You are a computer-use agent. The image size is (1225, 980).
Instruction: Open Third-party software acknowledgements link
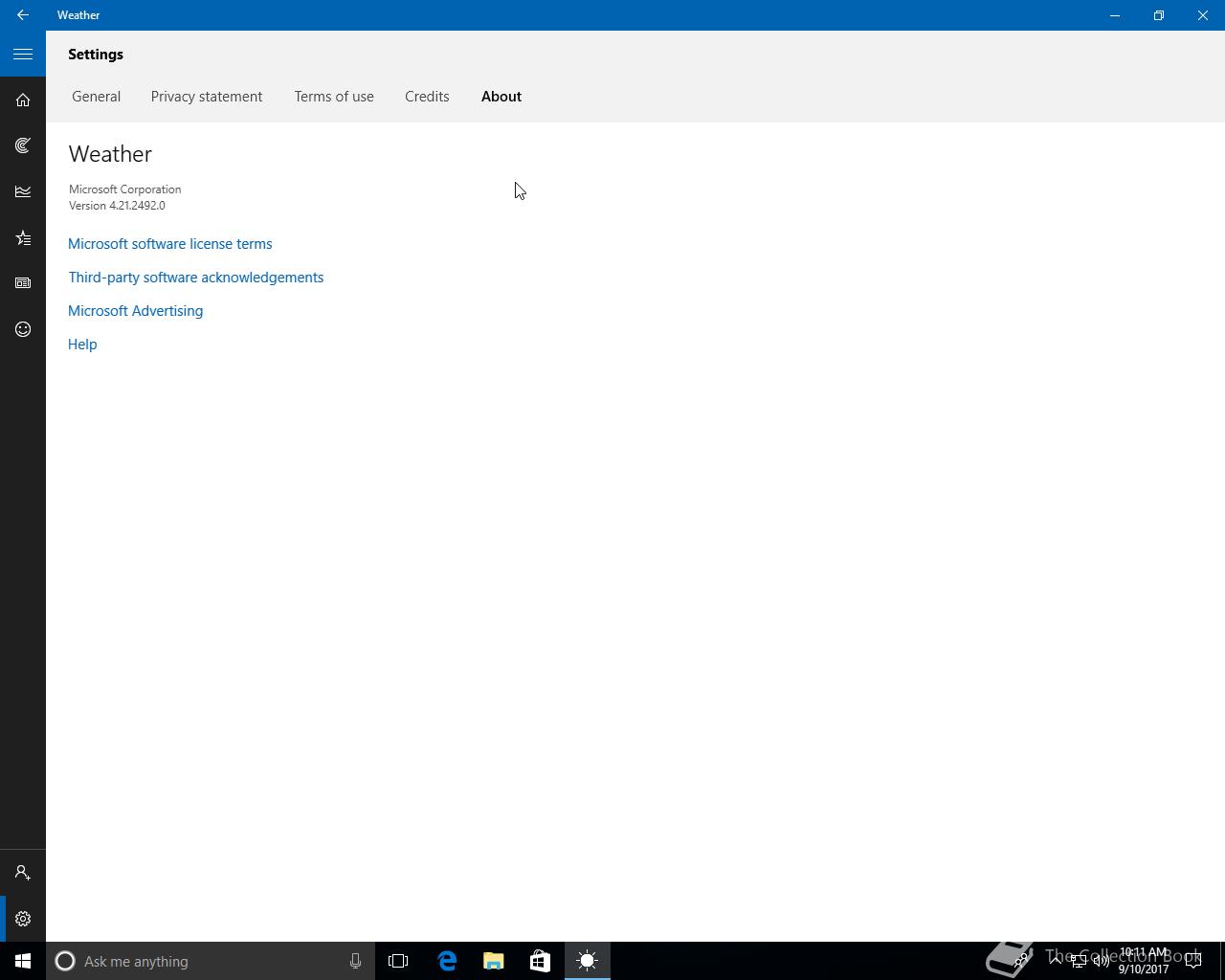point(196,278)
